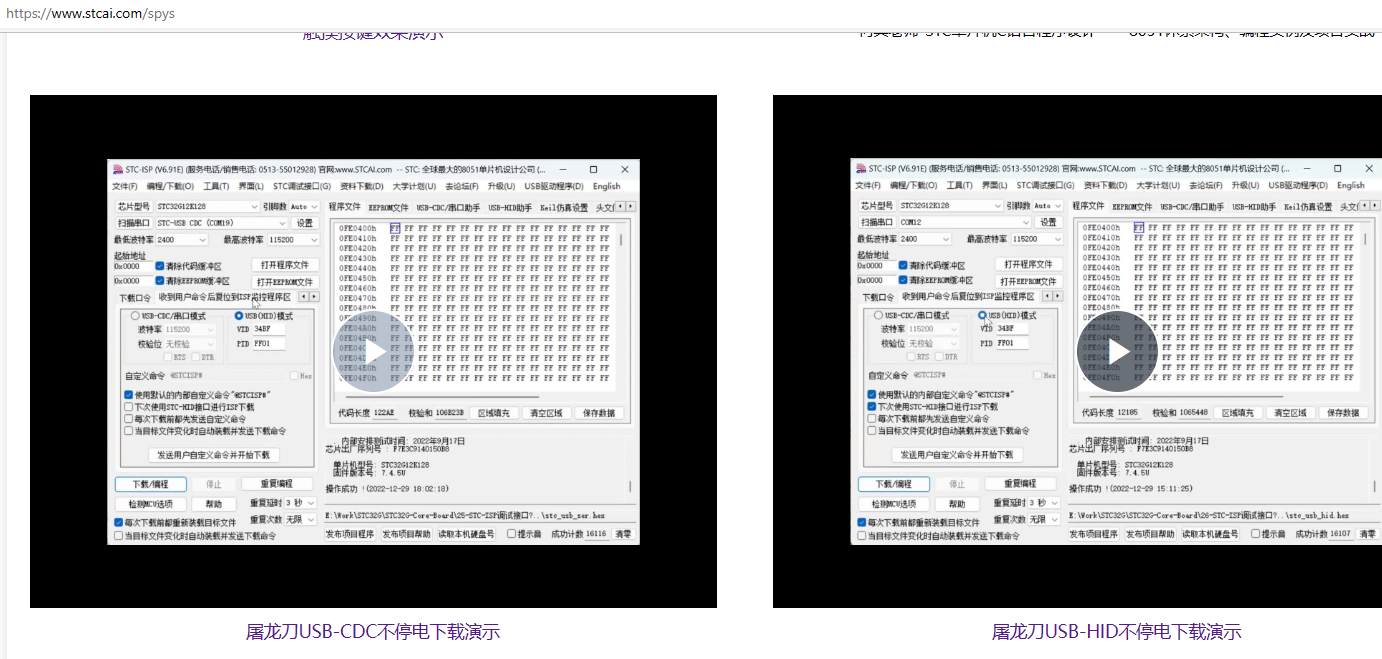This screenshot has width=1382, height=659.
Task: Play the 屠龙刀USB-HID不停电下载演示 video
Action: pyautogui.click(x=1117, y=352)
